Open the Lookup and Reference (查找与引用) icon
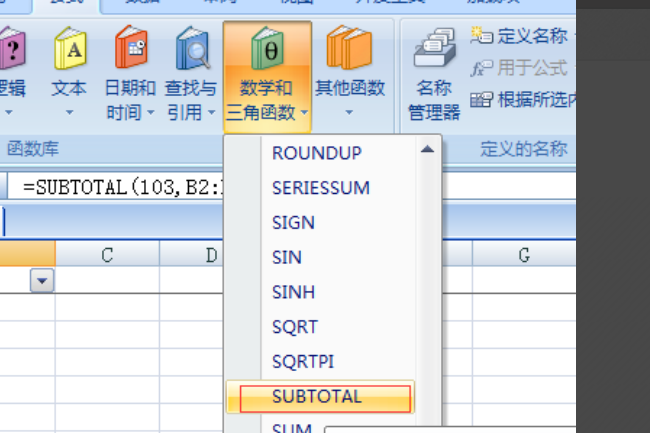Image resolution: width=650 pixels, height=433 pixels. [x=191, y=47]
